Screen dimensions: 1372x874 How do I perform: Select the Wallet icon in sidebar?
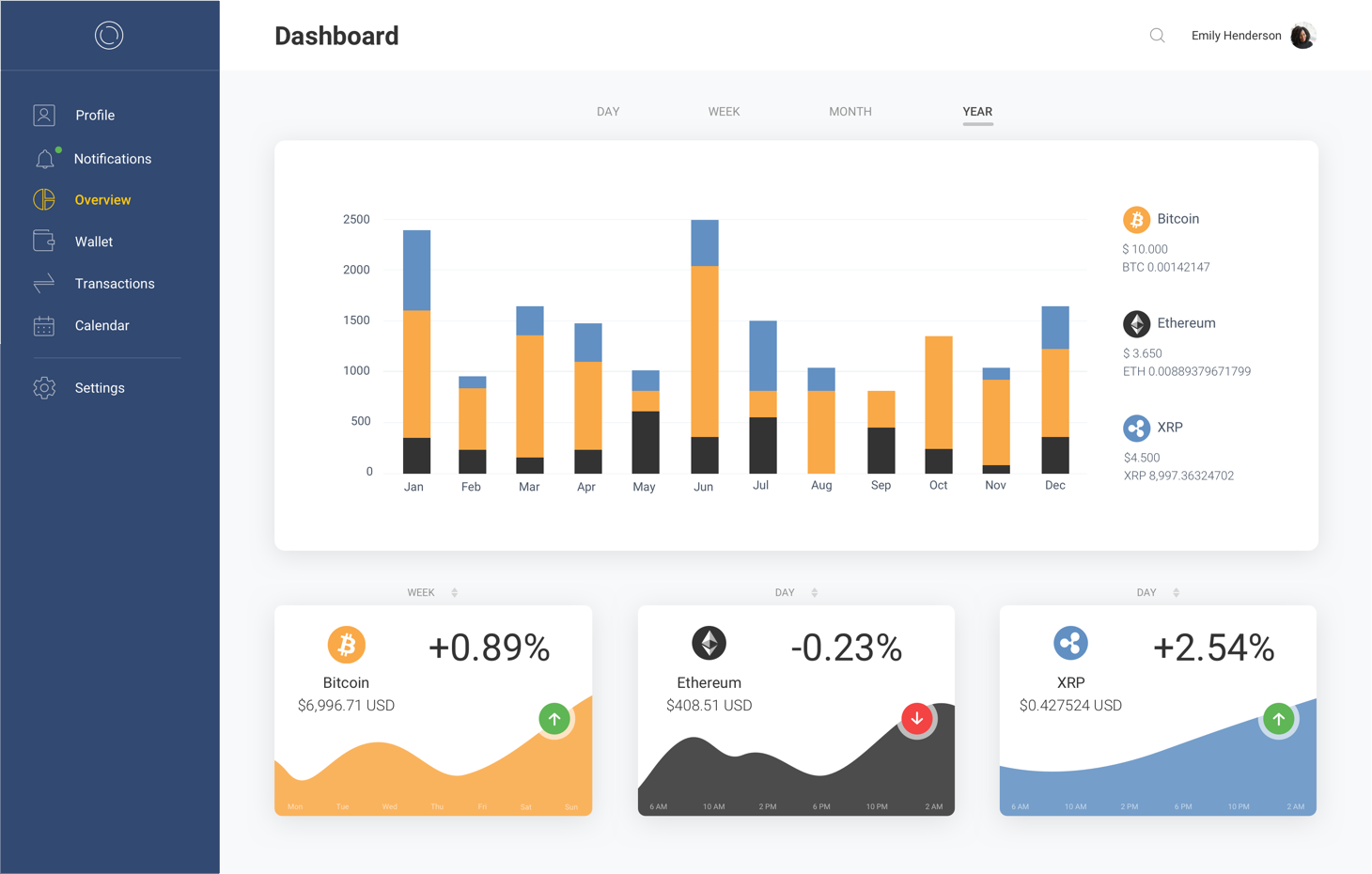click(44, 242)
